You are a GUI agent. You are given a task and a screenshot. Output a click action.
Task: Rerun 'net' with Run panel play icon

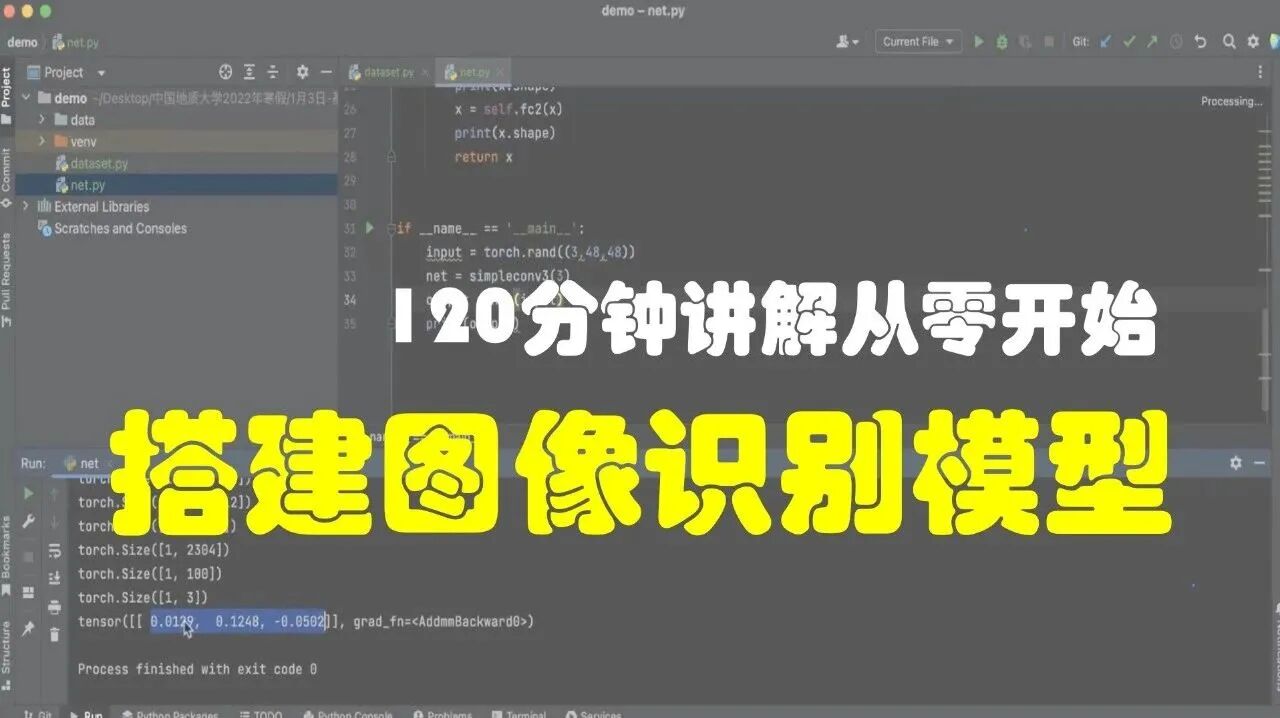pyautogui.click(x=28, y=493)
